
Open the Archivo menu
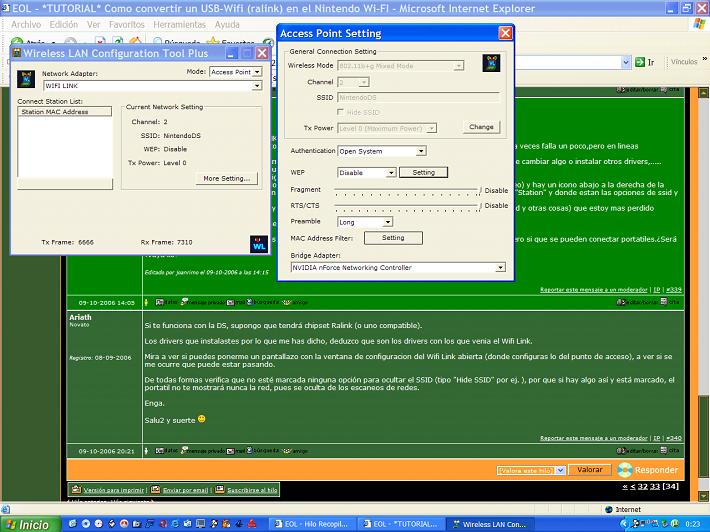click(x=26, y=24)
